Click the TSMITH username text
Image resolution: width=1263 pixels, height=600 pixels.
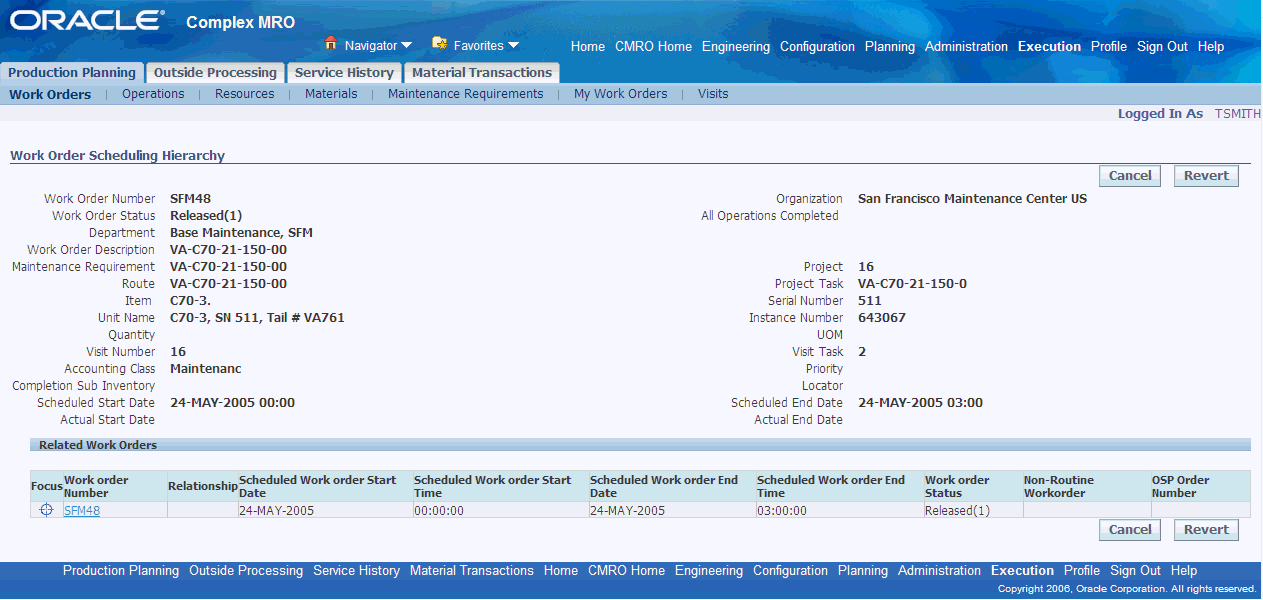coord(1238,114)
